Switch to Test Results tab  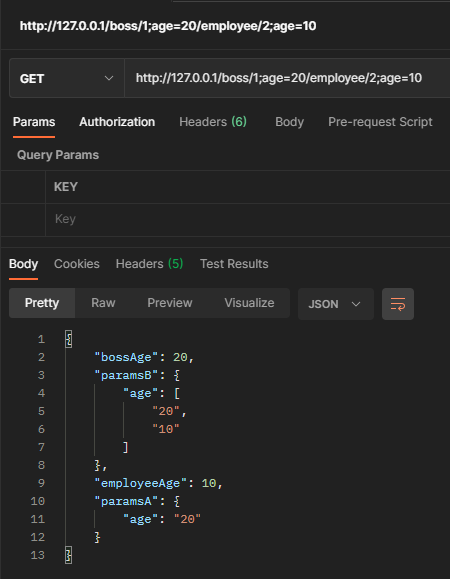click(x=234, y=264)
